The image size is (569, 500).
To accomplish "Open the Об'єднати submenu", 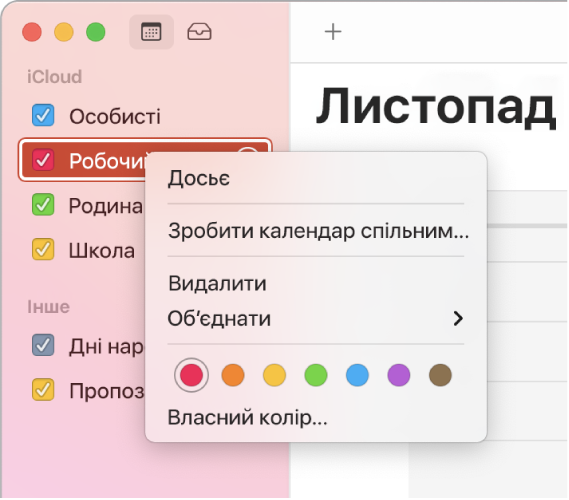I will coord(316,319).
